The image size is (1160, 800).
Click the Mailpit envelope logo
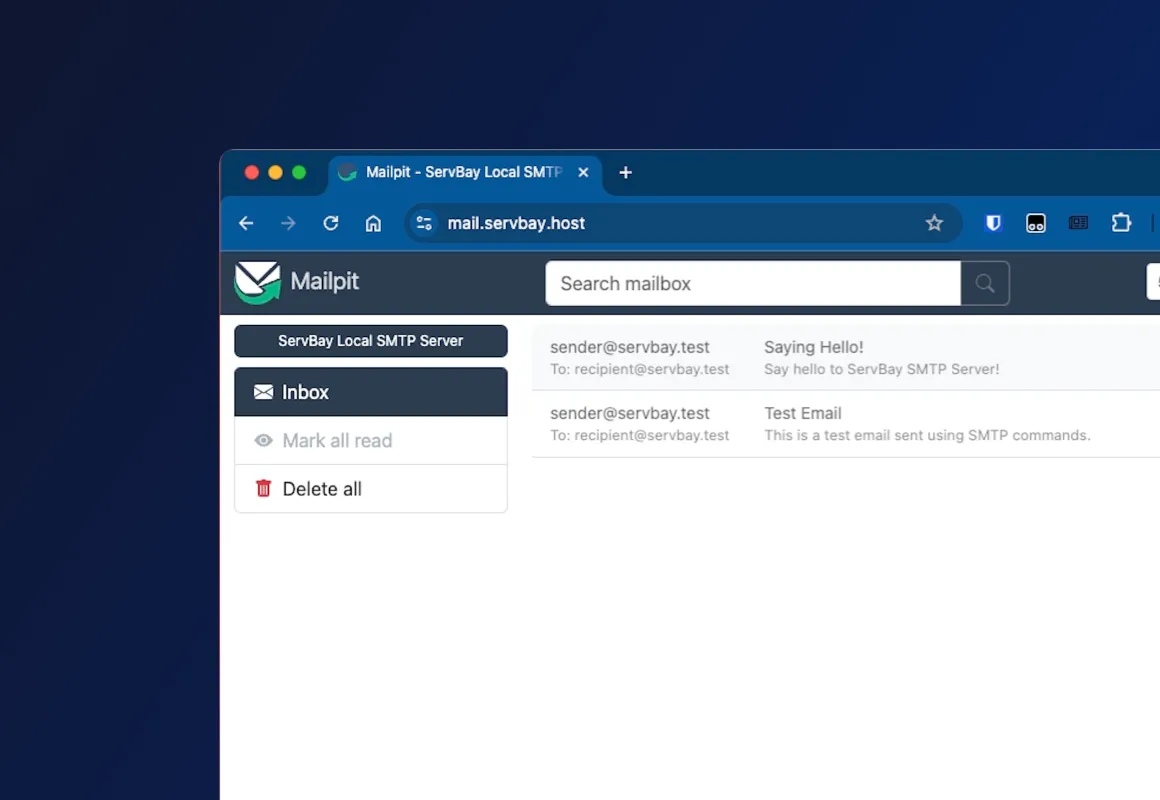tap(257, 282)
